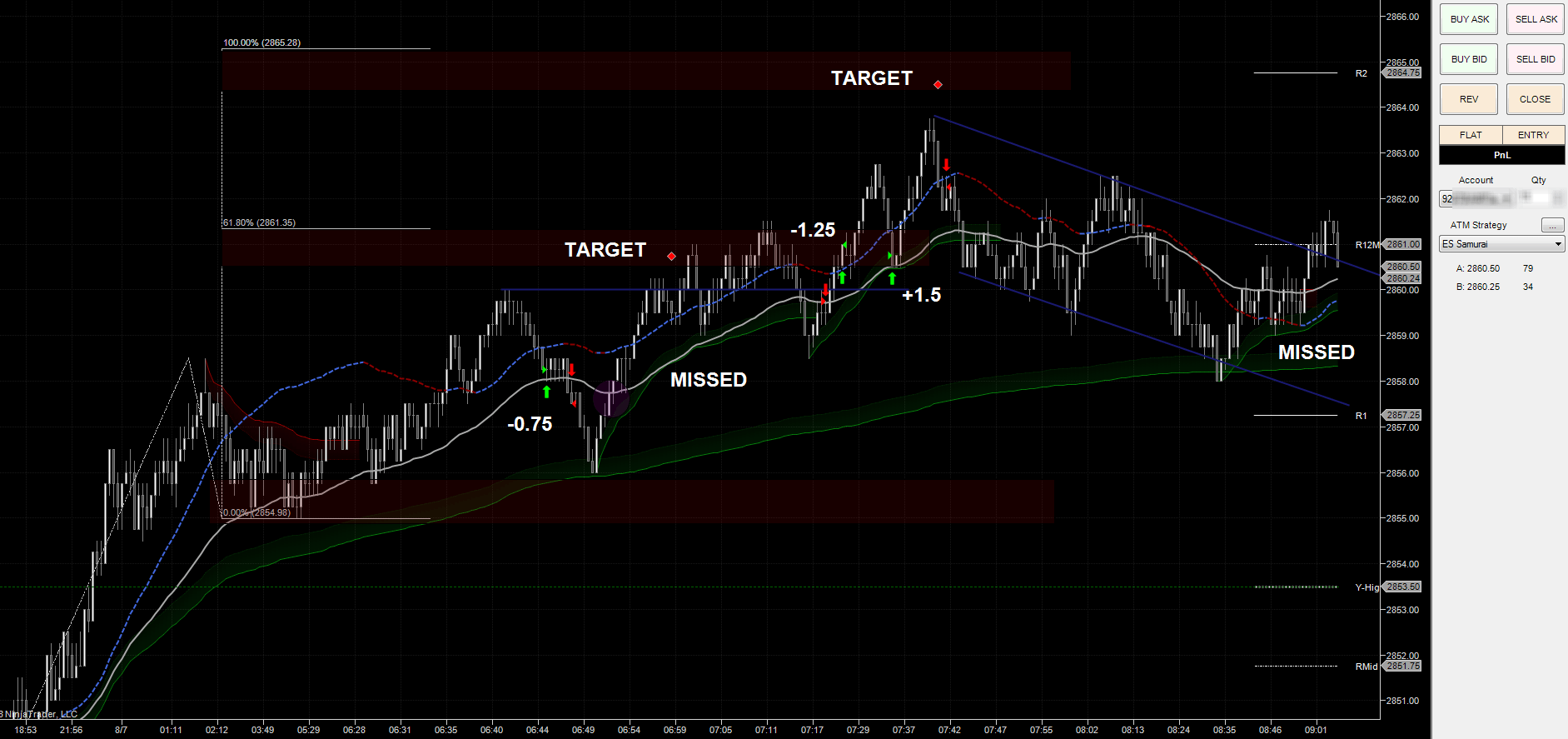This screenshot has height=739, width=1568.
Task: Open the ATM Strategy ellipsis button
Action: (x=1551, y=226)
